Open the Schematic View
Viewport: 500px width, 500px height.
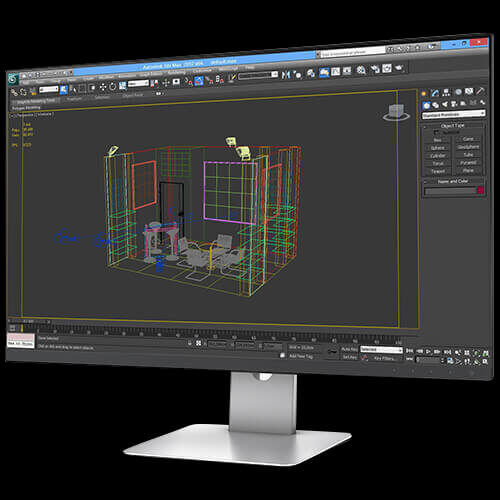[347, 70]
